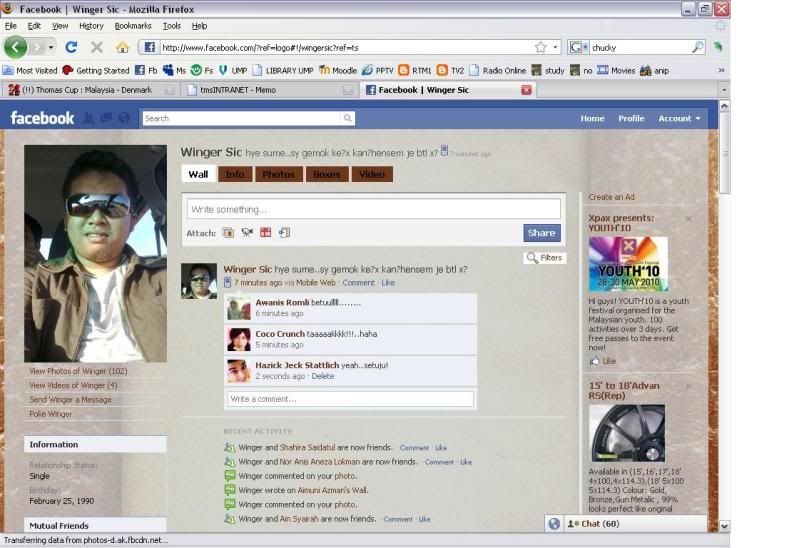Click the facebook logo
Viewport: 799px width, 548px height.
42,118
